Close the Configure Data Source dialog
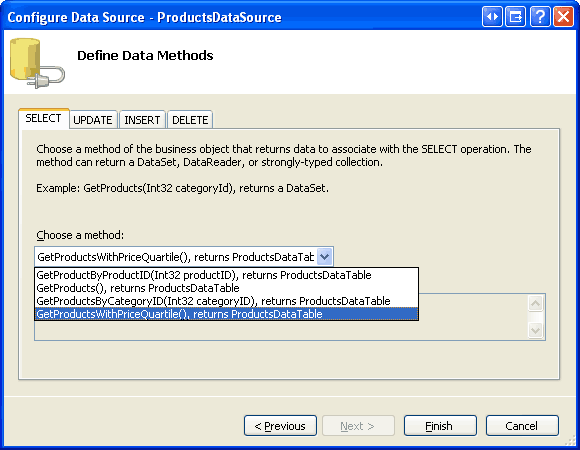580x450 pixels. [x=563, y=17]
